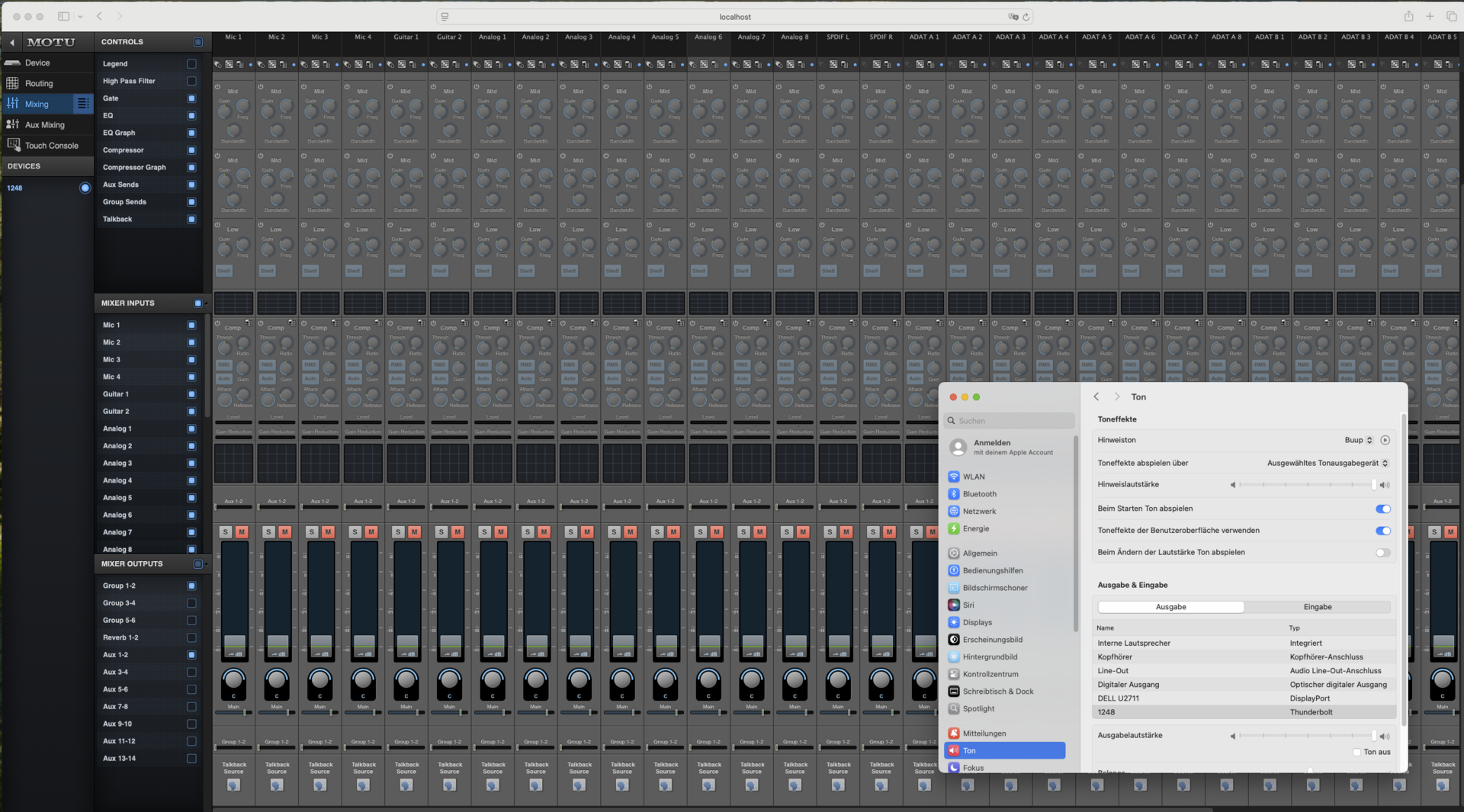The width and height of the screenshot is (1464, 812).
Task: Open the Touch Console view
Action: pyautogui.click(x=51, y=146)
